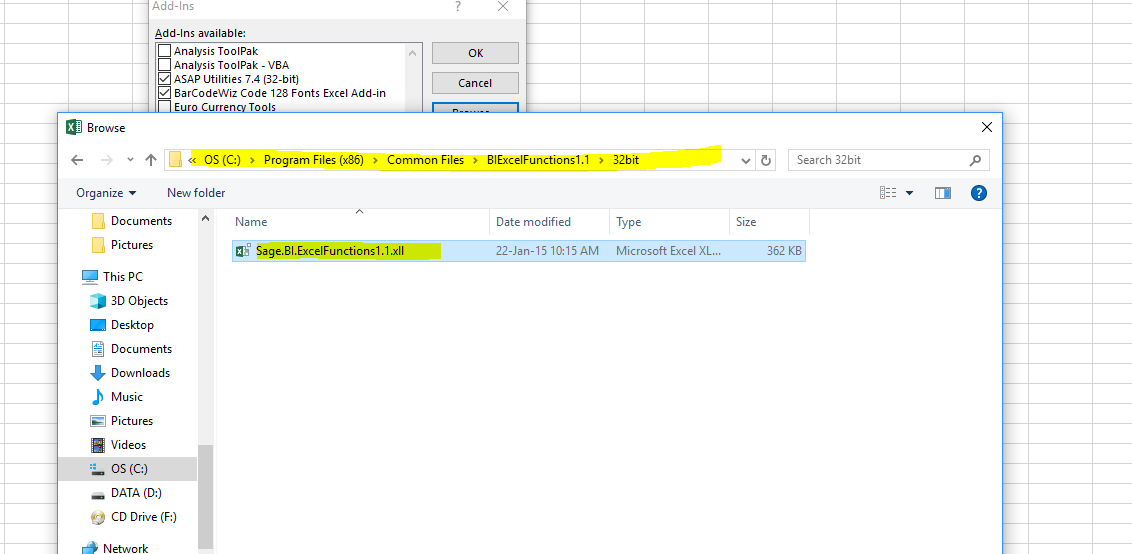Open recent locations dropdown arrow
1132x554 pixels.
(130, 160)
